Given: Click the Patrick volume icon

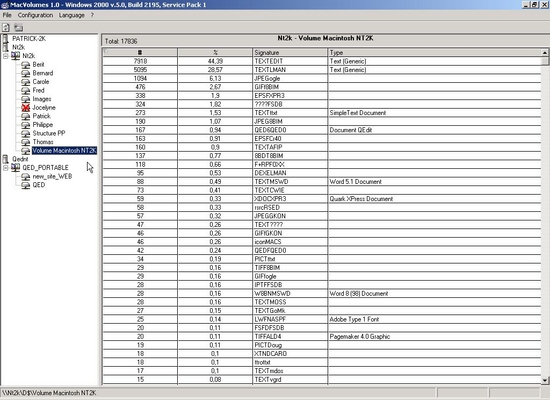Looking at the screenshot, I should 25,116.
